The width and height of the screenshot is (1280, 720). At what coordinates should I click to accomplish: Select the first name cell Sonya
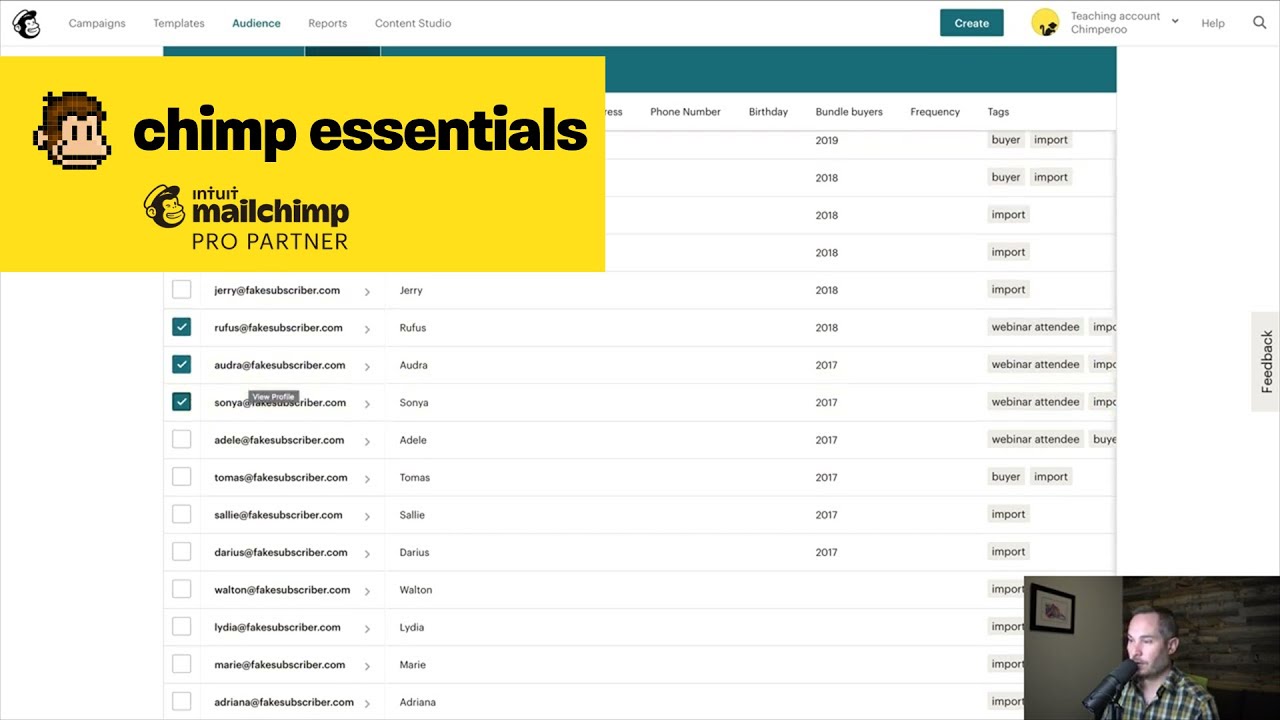tap(414, 402)
